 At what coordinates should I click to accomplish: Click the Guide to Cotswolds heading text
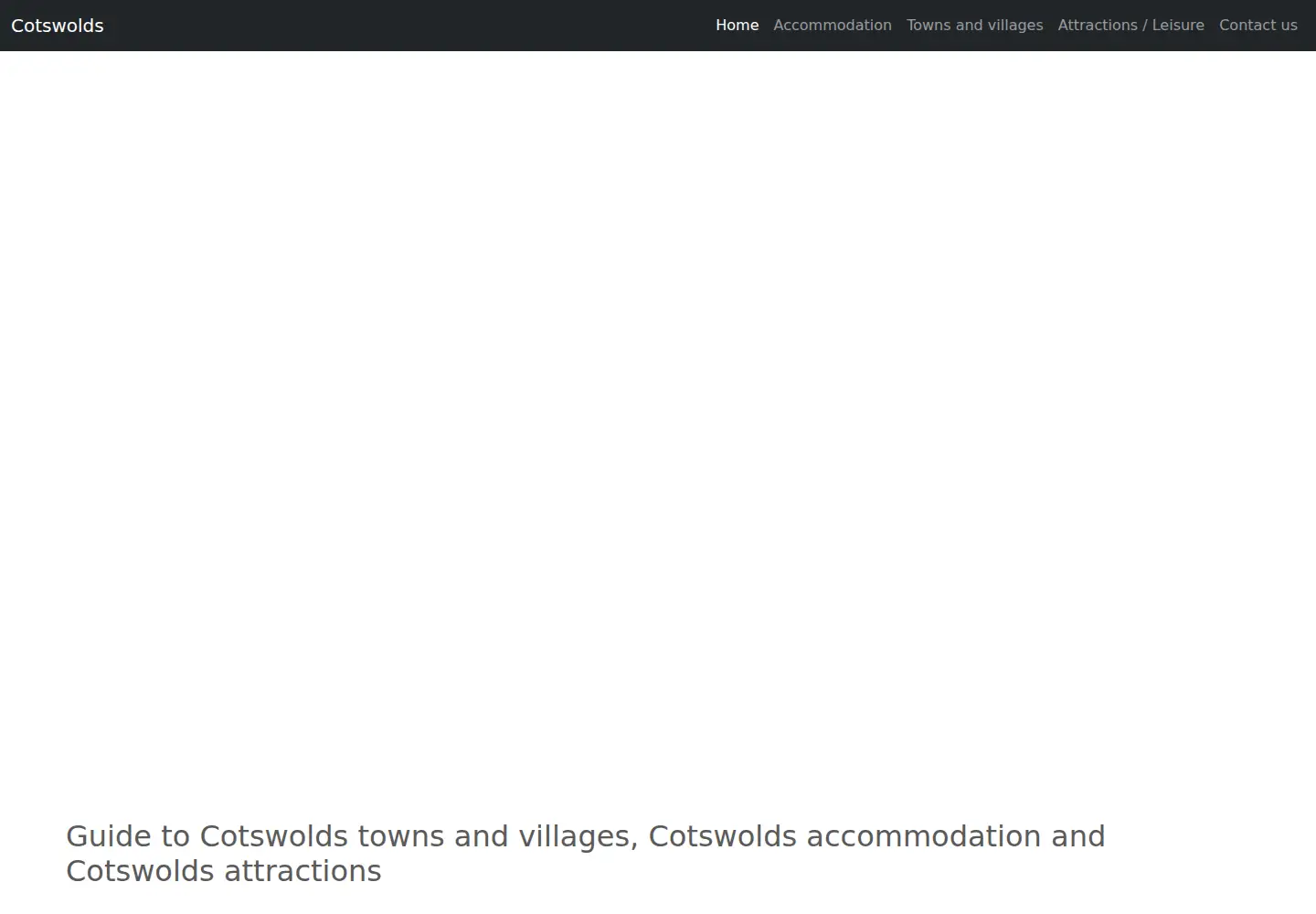click(586, 854)
